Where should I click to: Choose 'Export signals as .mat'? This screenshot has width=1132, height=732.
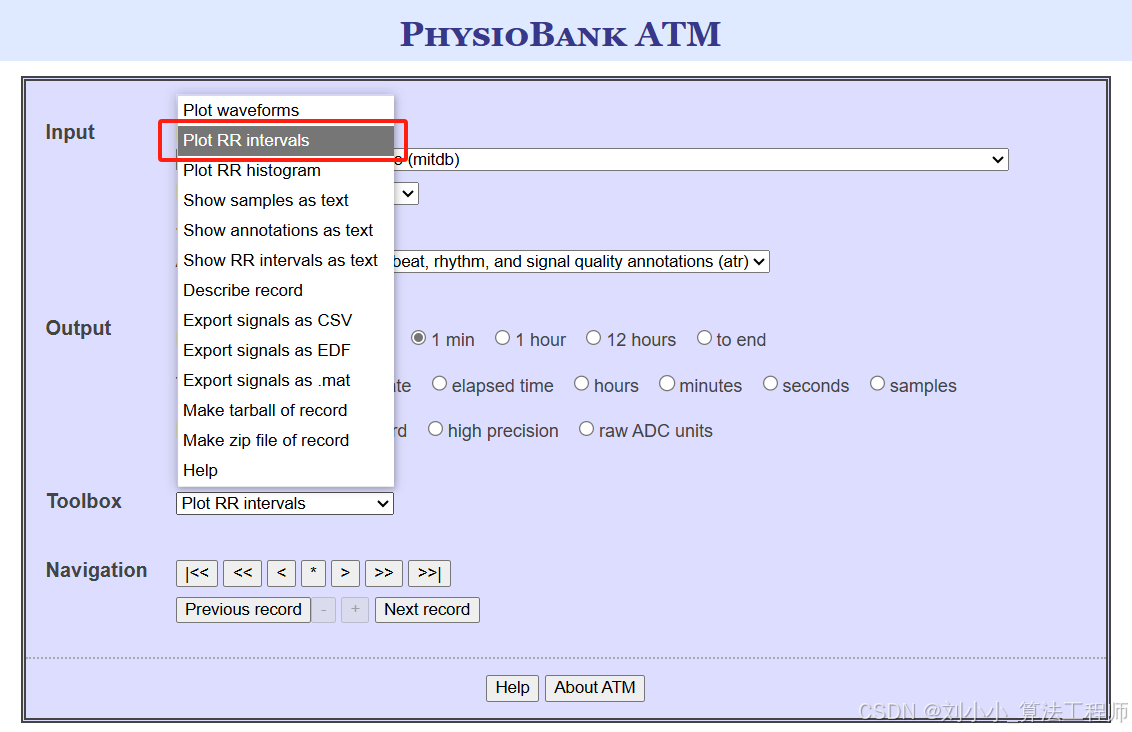point(285,380)
